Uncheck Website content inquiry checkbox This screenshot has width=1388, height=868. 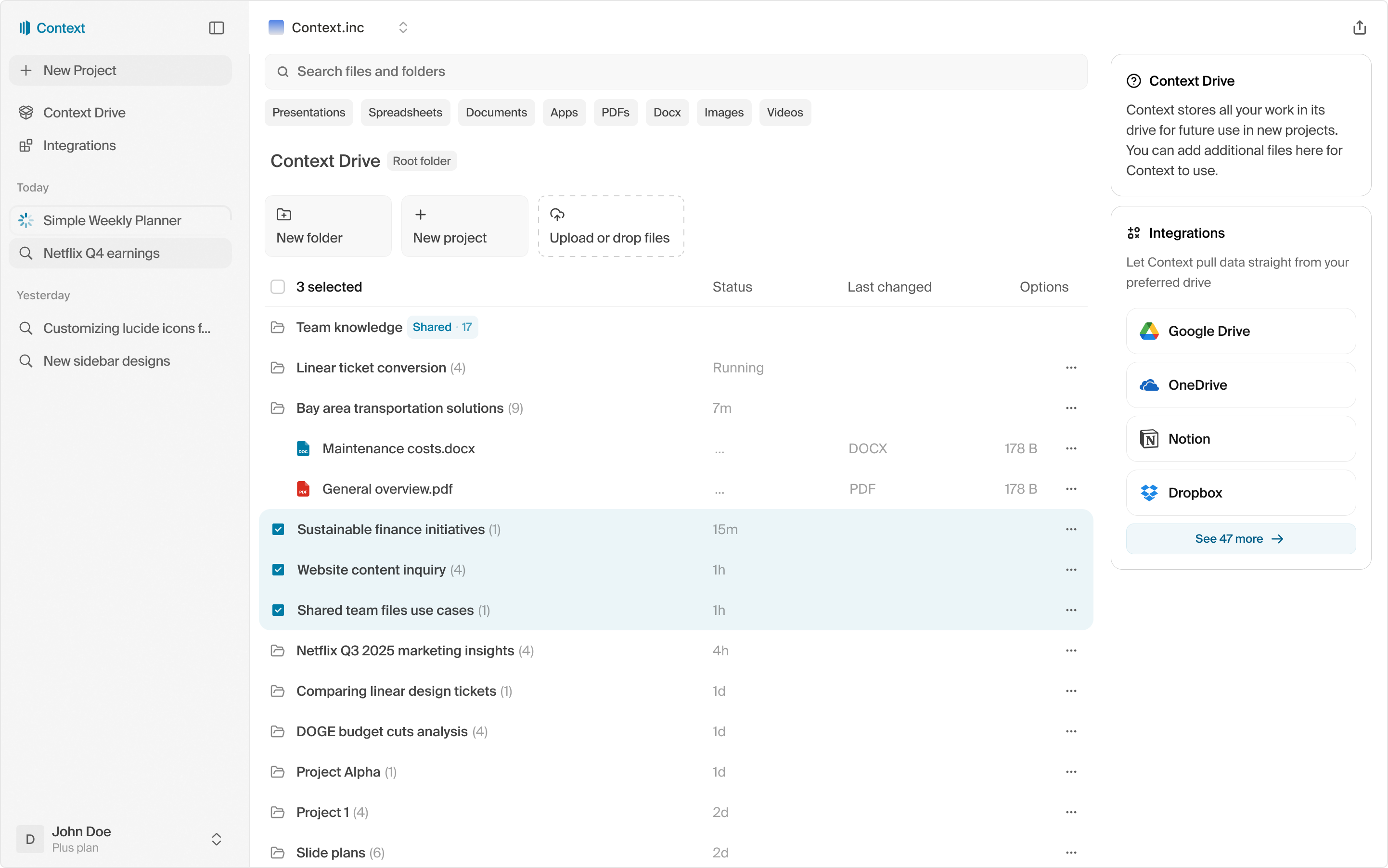coord(278,570)
